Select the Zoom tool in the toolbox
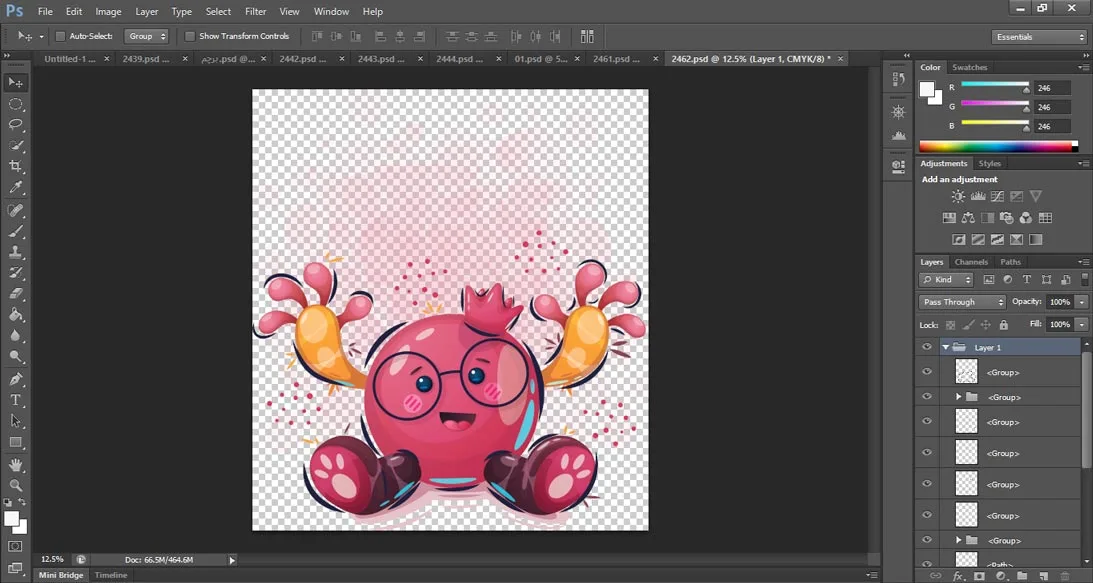1093x583 pixels. coord(15,485)
